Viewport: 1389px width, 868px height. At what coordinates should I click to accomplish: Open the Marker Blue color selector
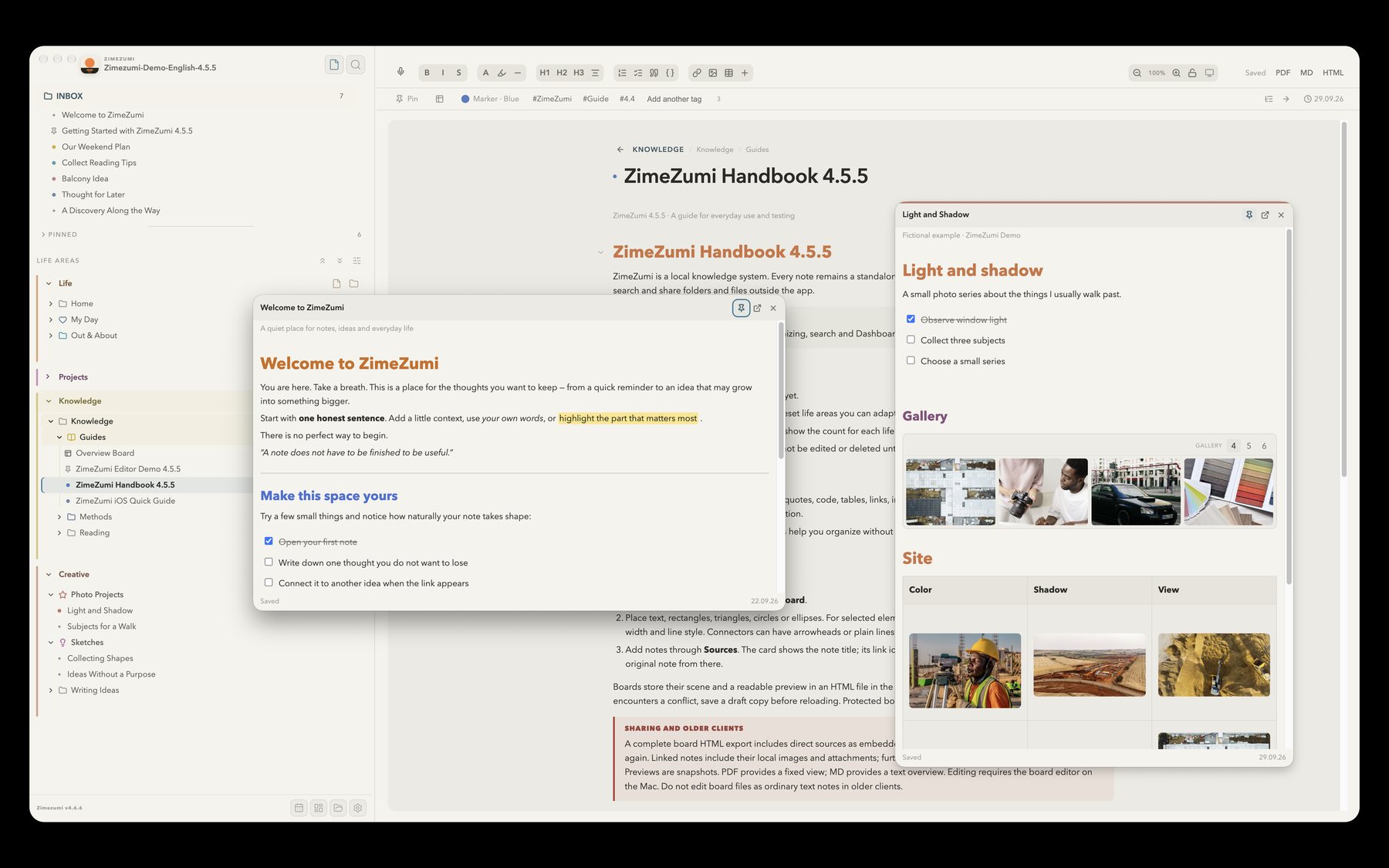click(490, 99)
